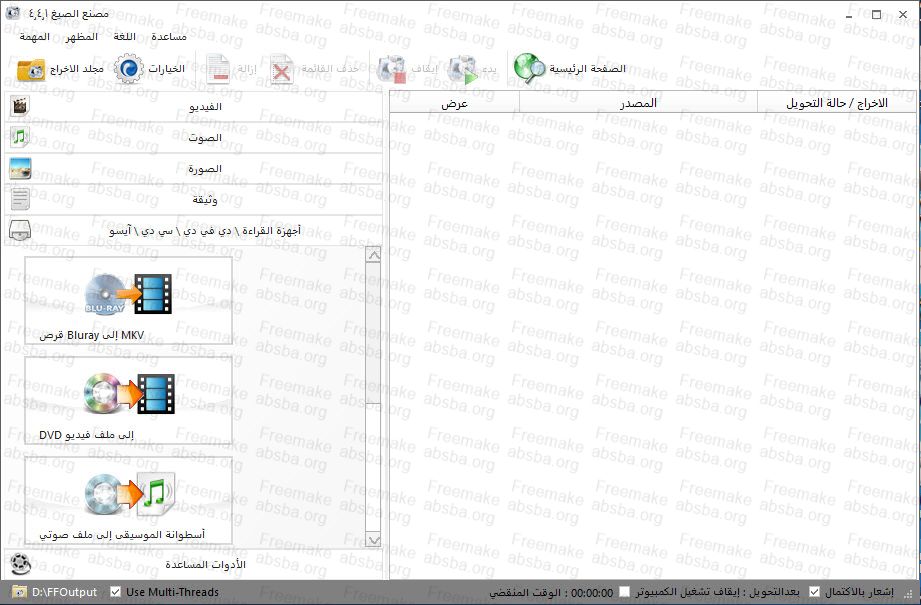This screenshot has height=605, width=921.
Task: Click the Start (بدء) conversion icon
Action: (463, 69)
